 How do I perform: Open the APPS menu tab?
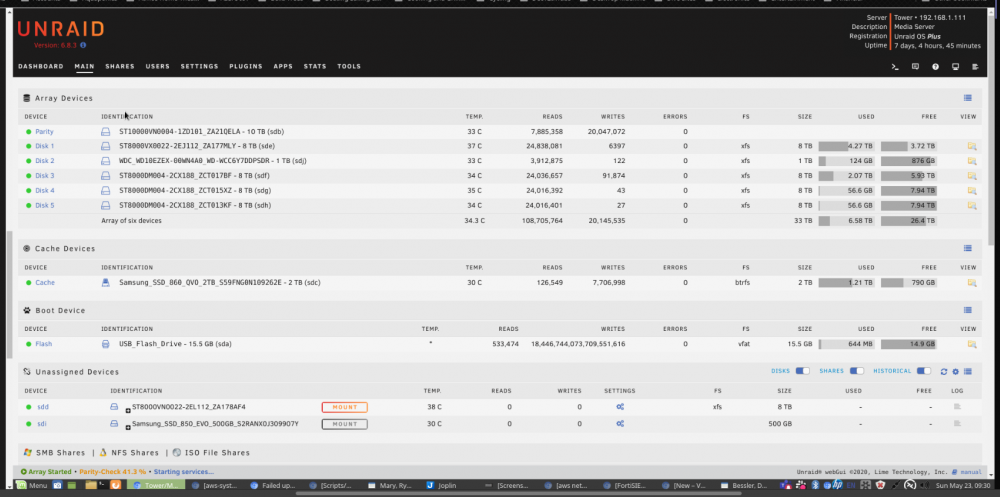[x=283, y=66]
